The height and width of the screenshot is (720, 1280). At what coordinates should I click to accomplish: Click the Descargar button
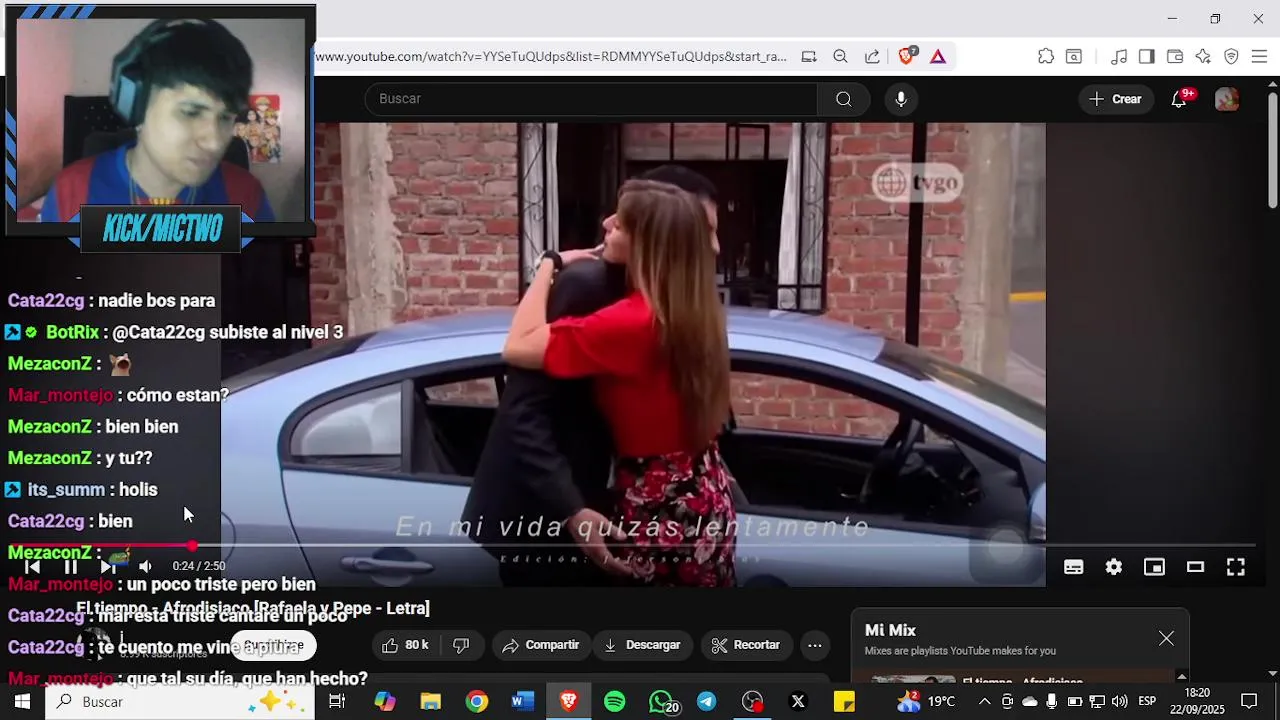[x=641, y=645]
